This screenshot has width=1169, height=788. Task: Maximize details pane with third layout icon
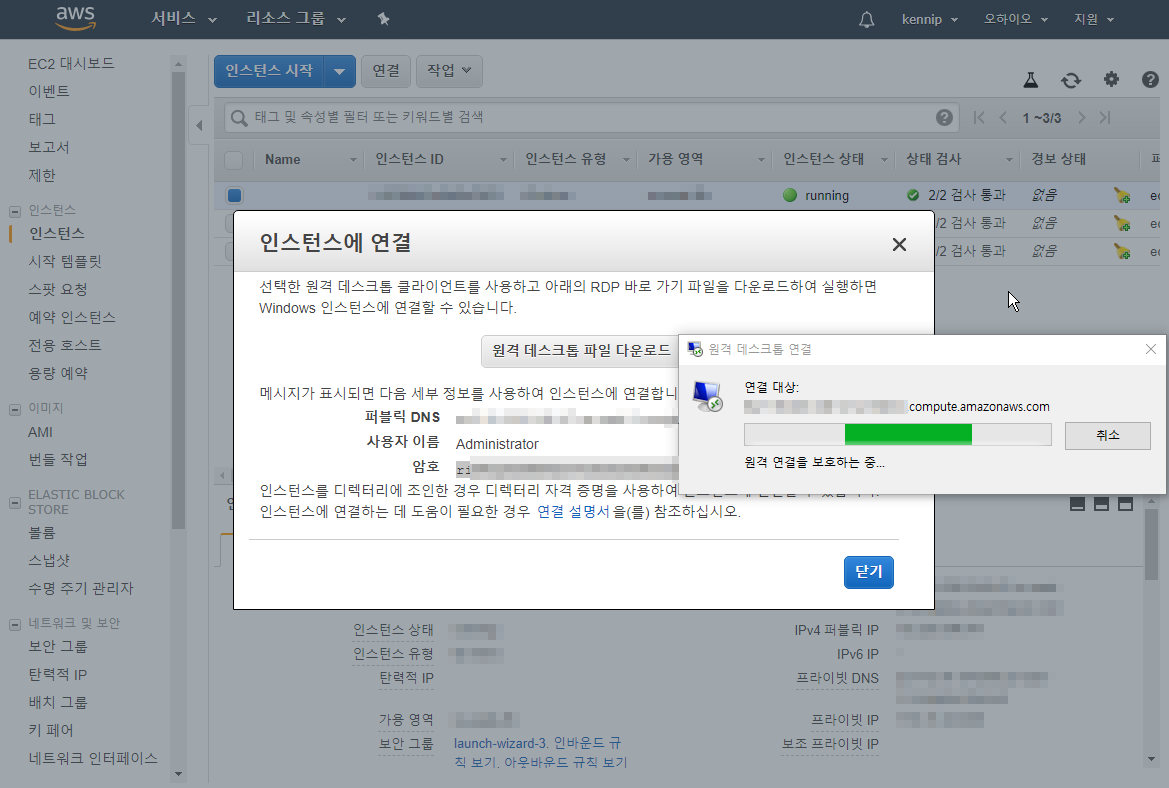coord(1125,505)
